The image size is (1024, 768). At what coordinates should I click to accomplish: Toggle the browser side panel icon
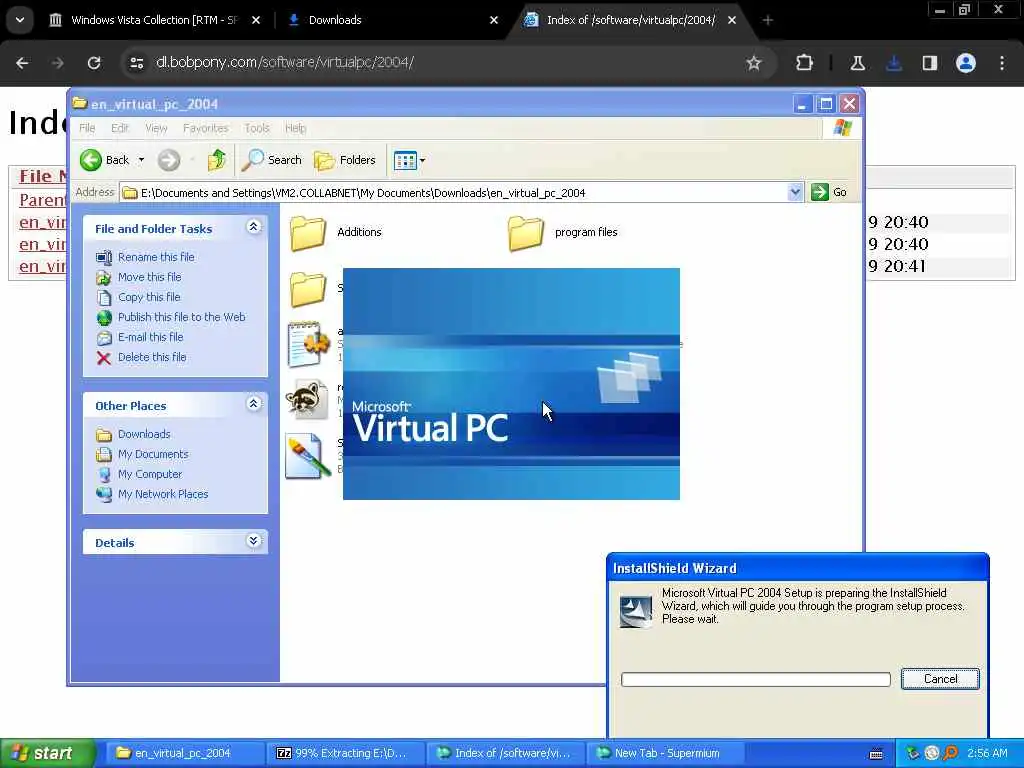pyautogui.click(x=929, y=63)
